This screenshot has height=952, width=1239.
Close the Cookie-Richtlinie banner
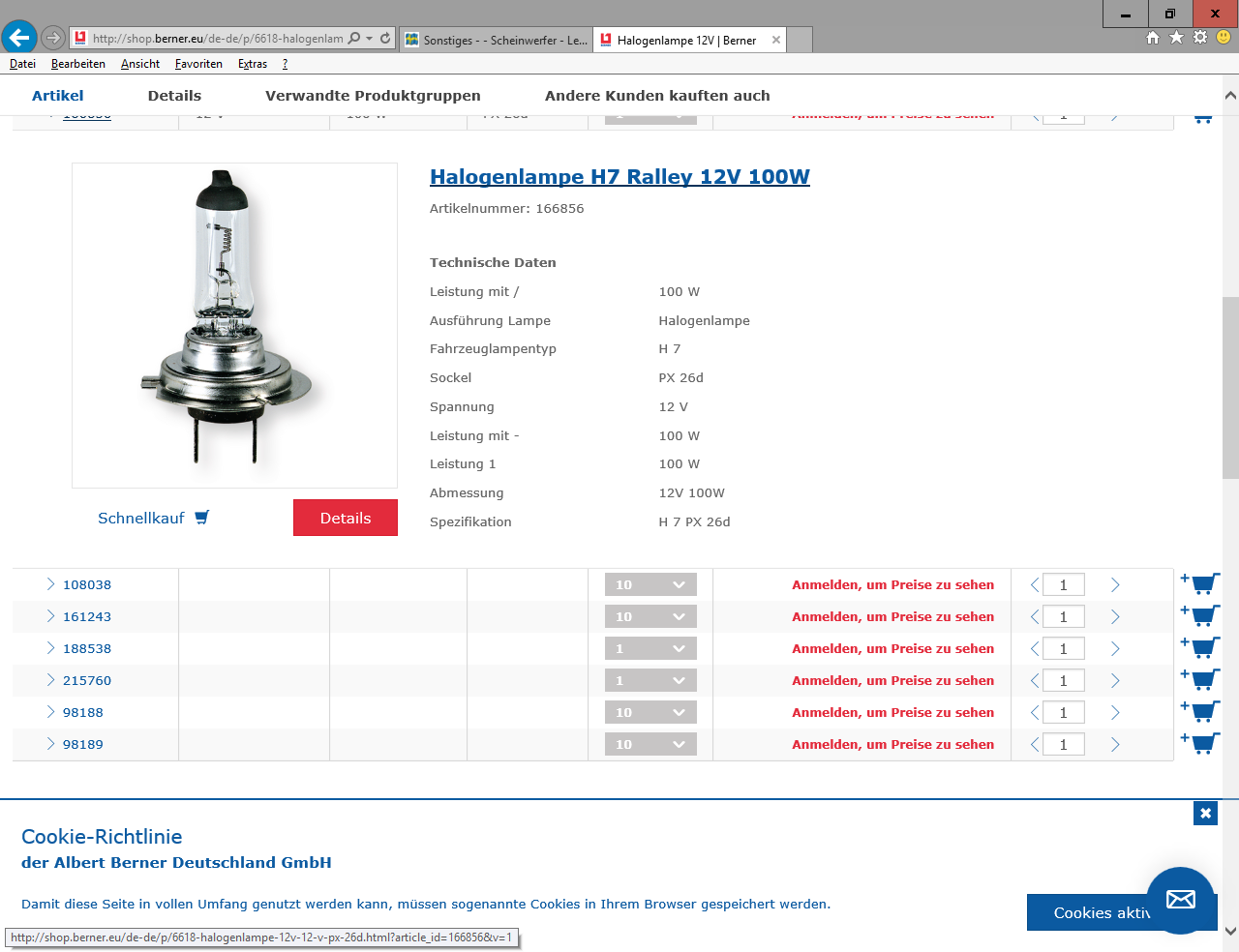coord(1205,813)
